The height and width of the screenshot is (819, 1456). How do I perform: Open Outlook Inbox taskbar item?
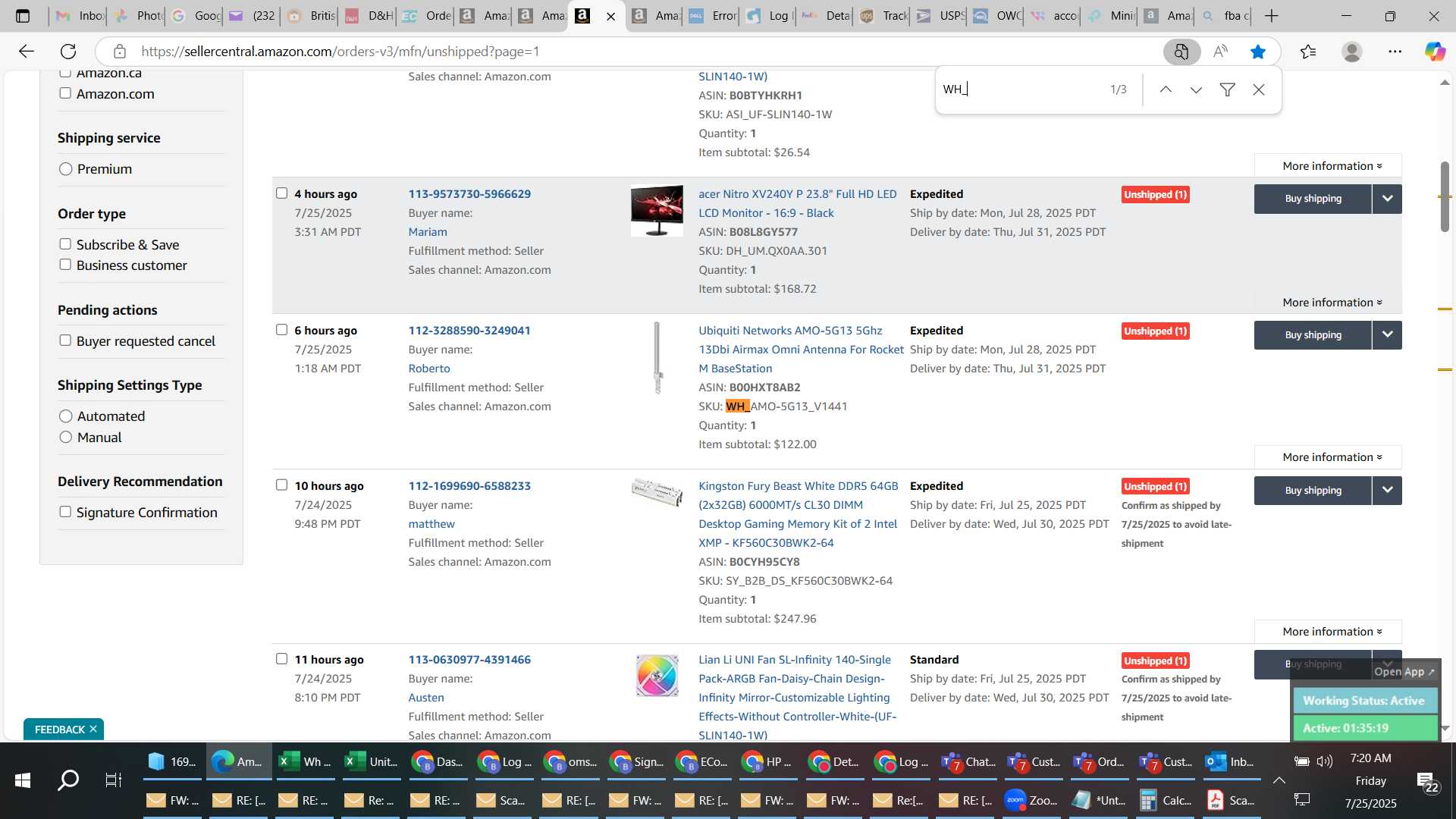pos(1232,762)
